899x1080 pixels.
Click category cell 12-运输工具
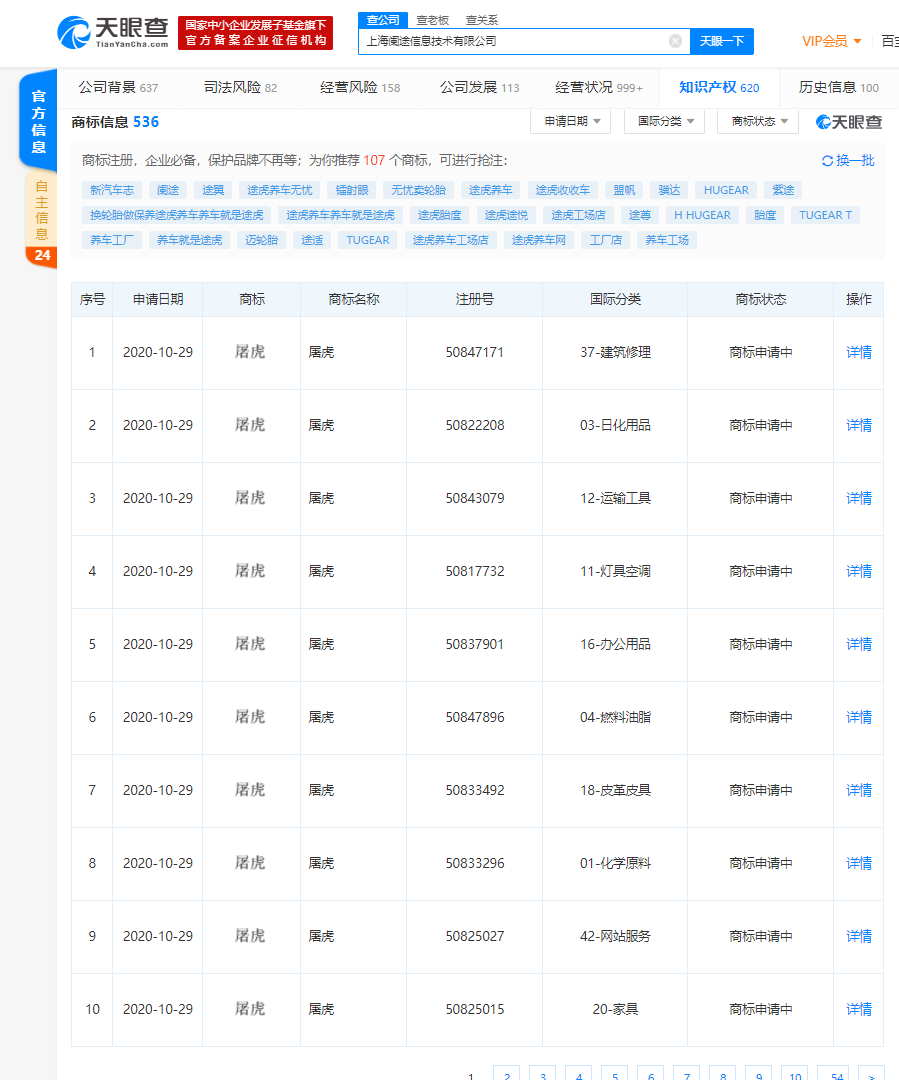pyautogui.click(x=615, y=498)
